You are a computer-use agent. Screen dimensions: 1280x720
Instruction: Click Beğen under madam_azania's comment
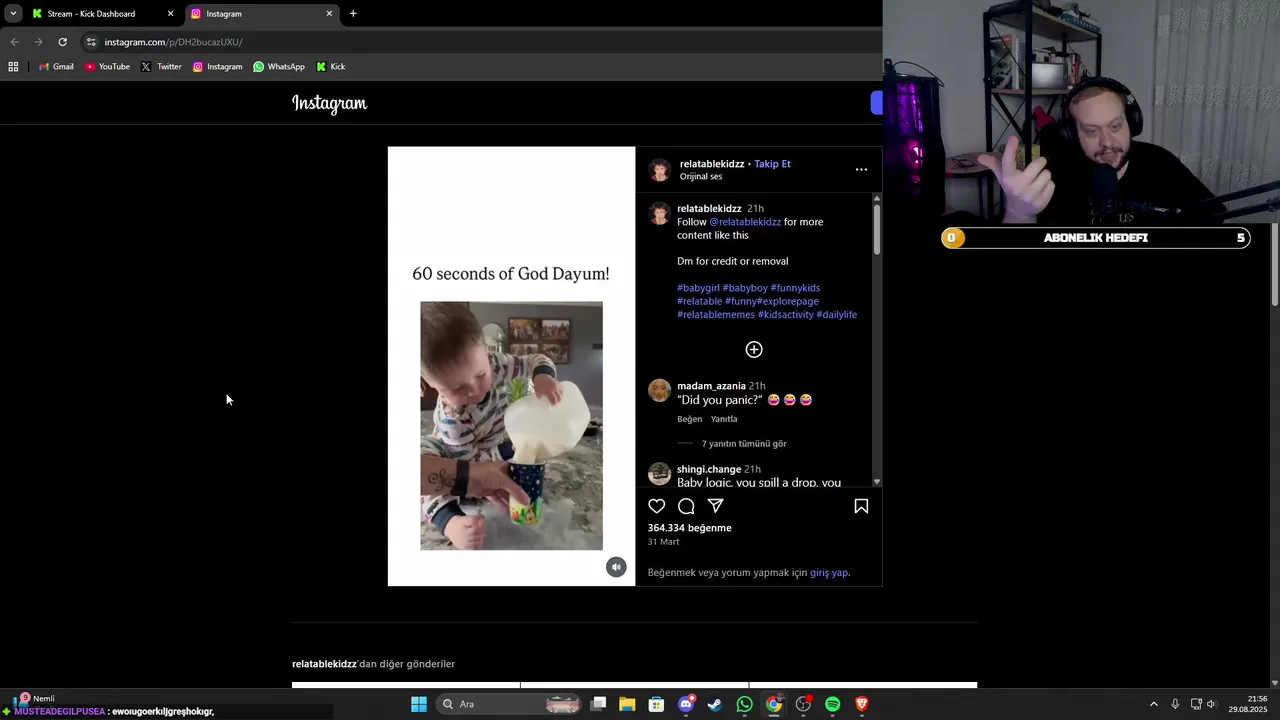[x=689, y=419]
